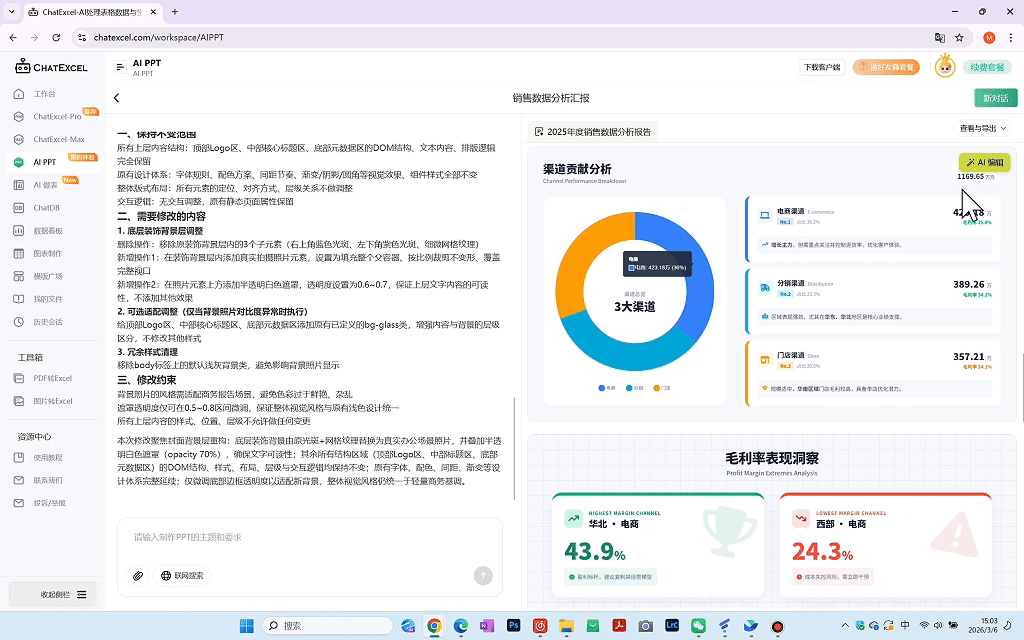Hide the 门店 legend series
Screen dimensions: 1024x640
(660, 388)
